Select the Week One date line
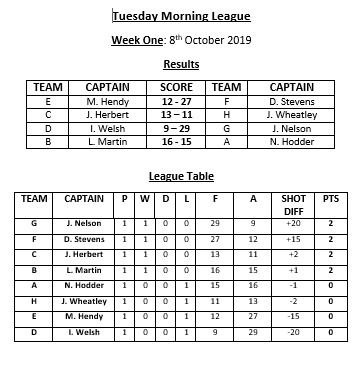Image resolution: width=362 pixels, height=388 pixels. (181, 40)
